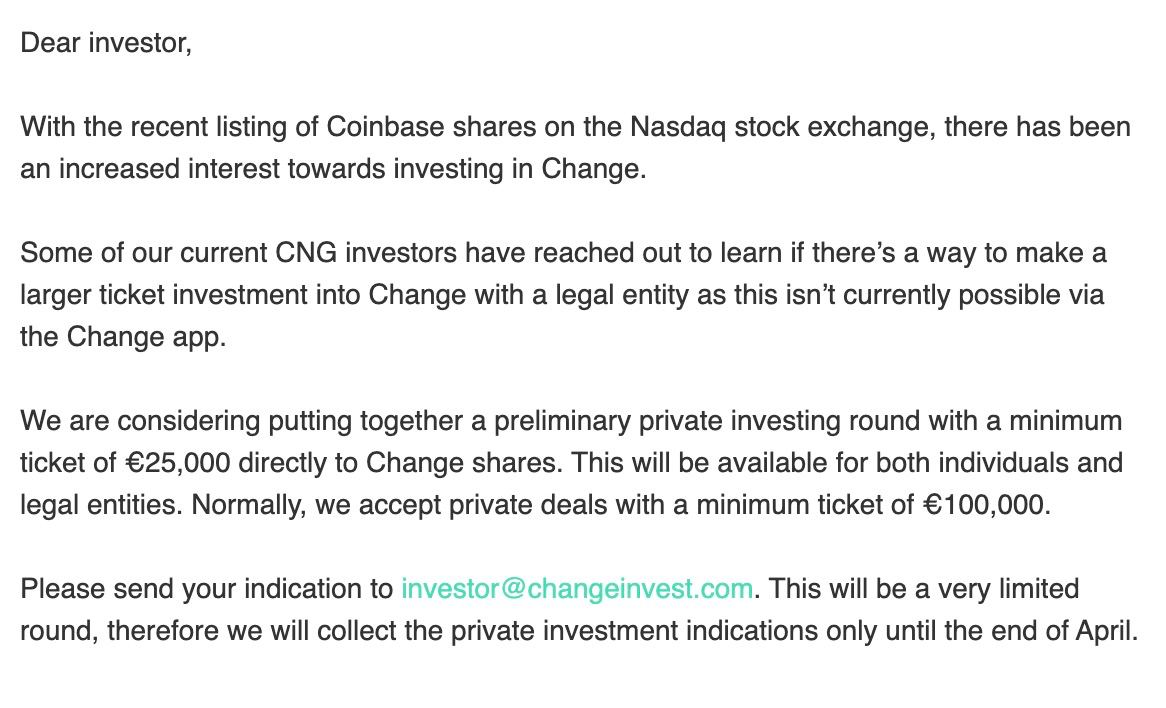Click the "Dear investor," greeting line
This screenshot has height=708, width=1166.
pyautogui.click(x=106, y=44)
